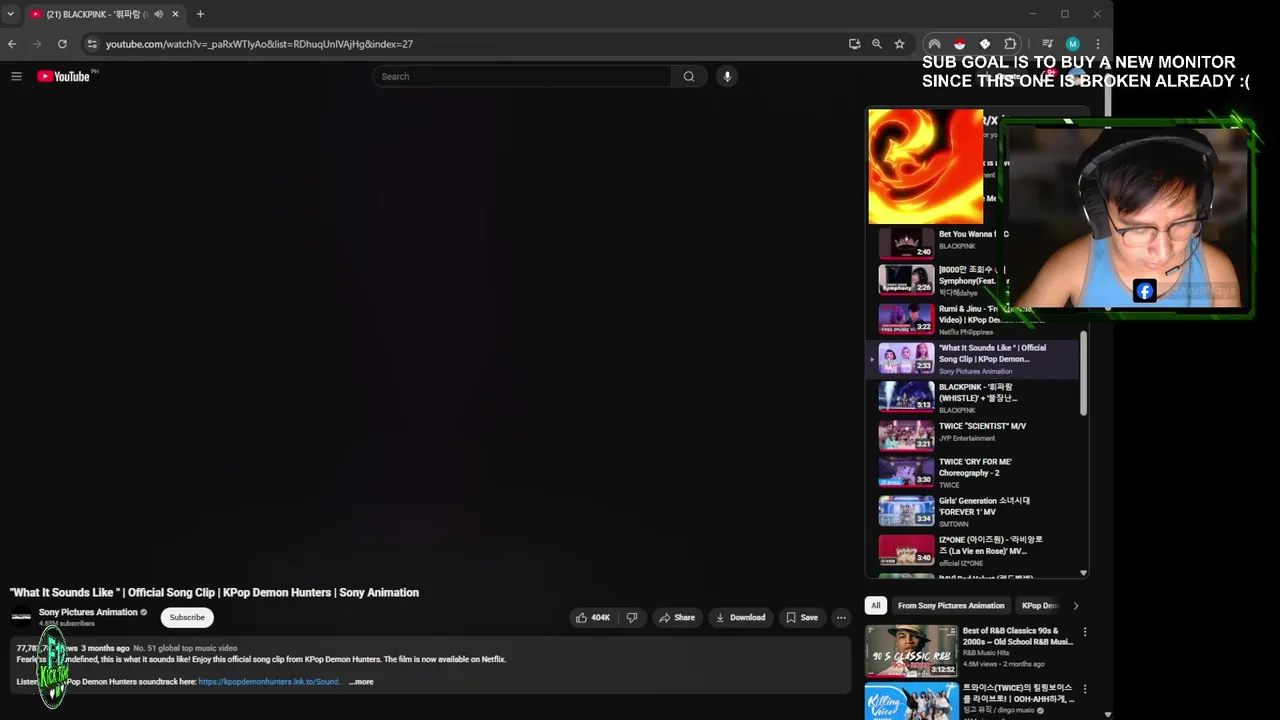
Task: Click the Share button
Action: coord(676,617)
